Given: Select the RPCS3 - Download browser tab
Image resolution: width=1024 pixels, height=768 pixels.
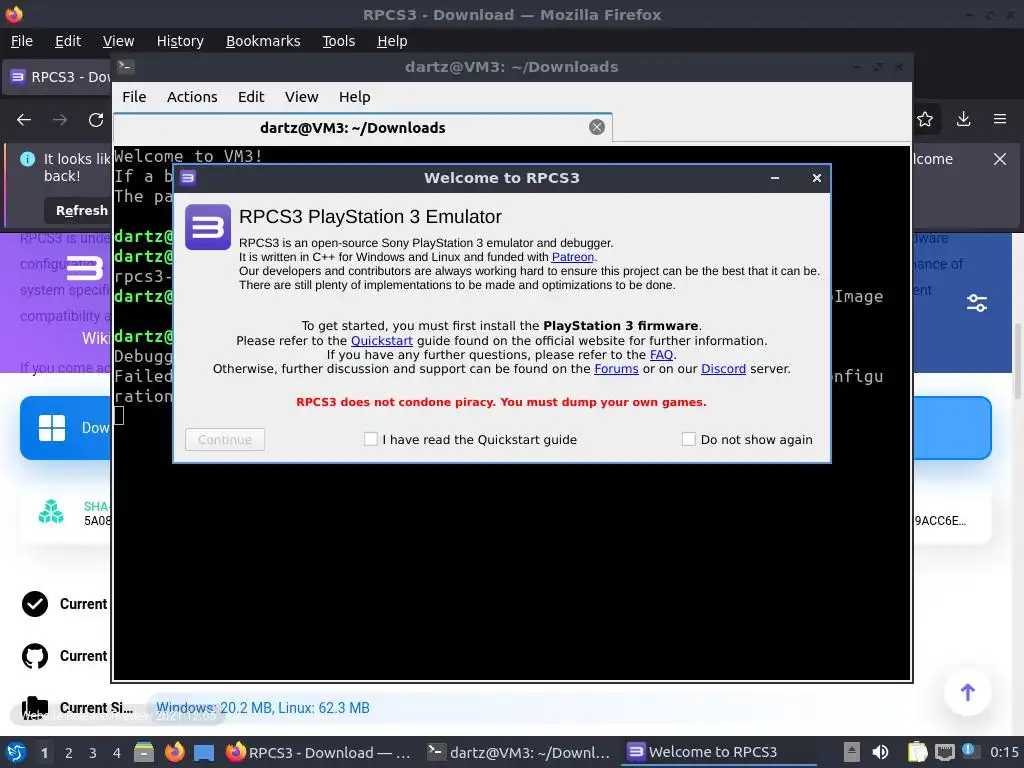Looking at the screenshot, I should coord(59,77).
